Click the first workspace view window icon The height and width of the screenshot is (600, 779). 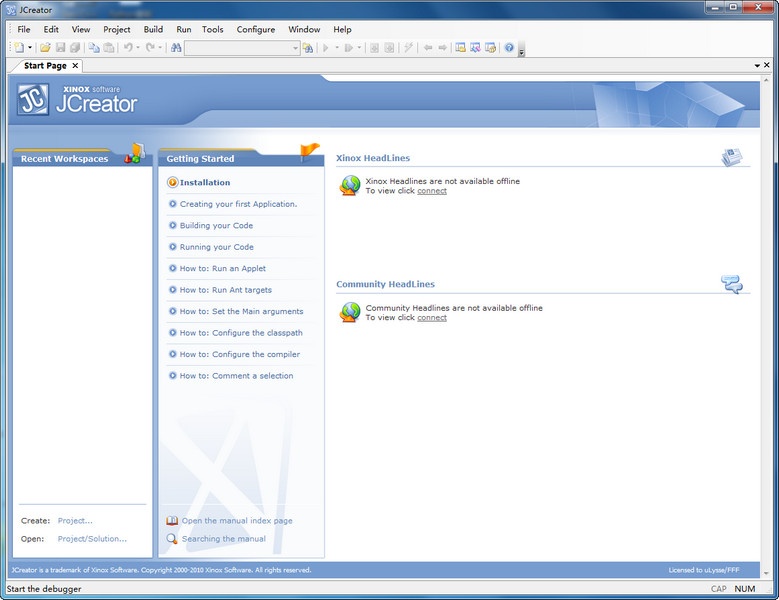tap(461, 48)
